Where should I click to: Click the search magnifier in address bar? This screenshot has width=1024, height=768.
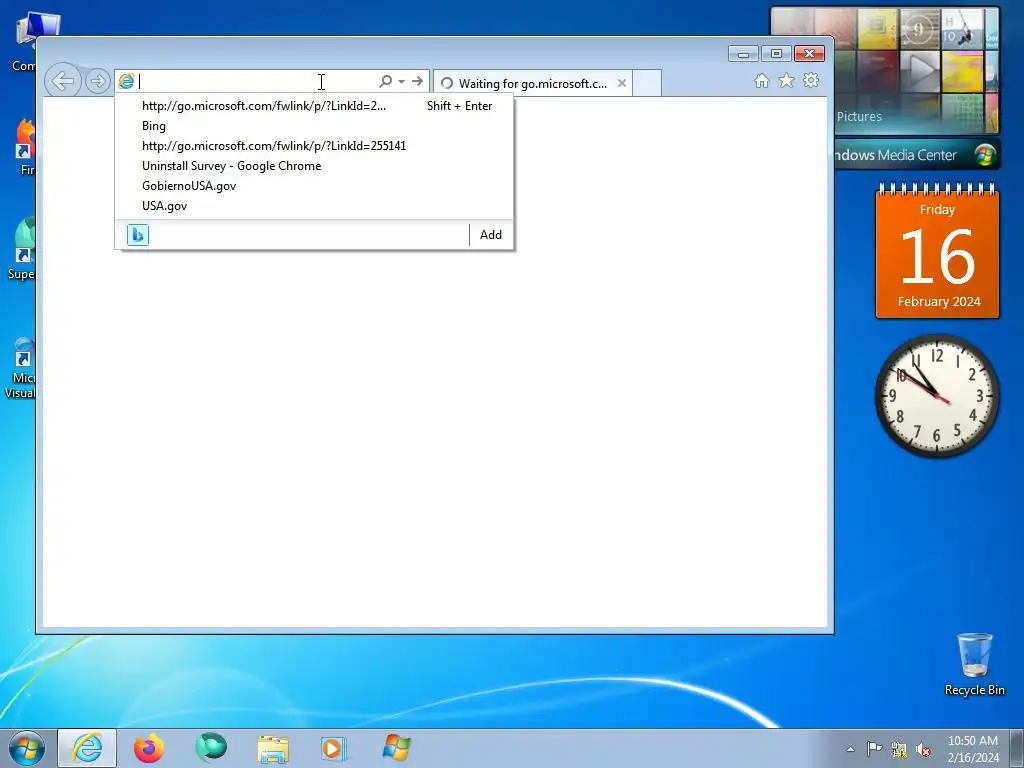pos(385,81)
